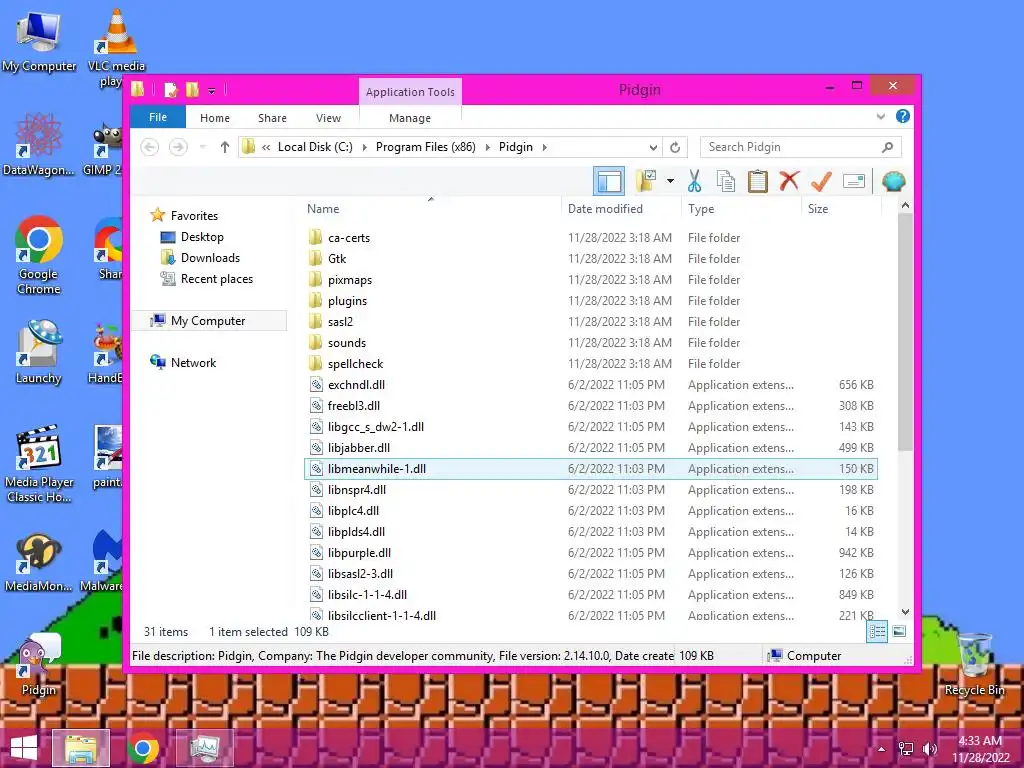Click the resource monitor taskbar icon
Viewport: 1024px width, 768px height.
click(x=206, y=748)
